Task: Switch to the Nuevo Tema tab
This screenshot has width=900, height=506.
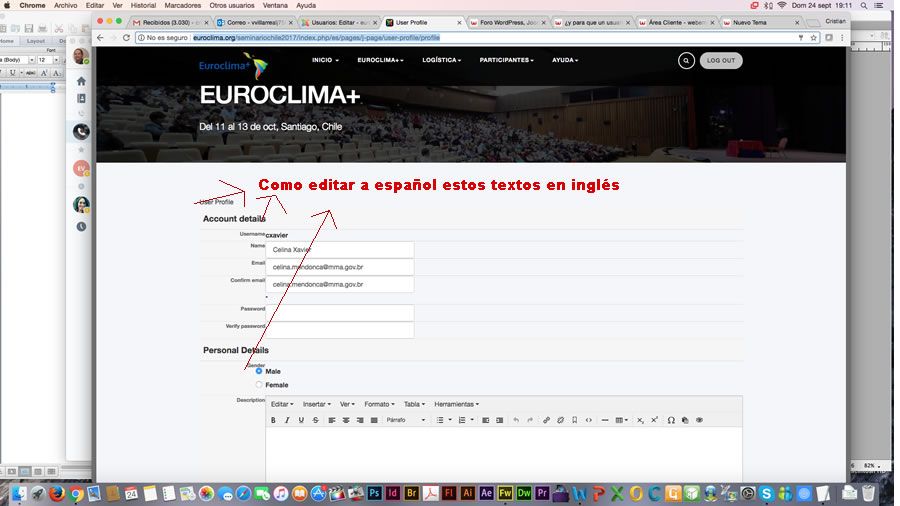Action: pyautogui.click(x=760, y=22)
